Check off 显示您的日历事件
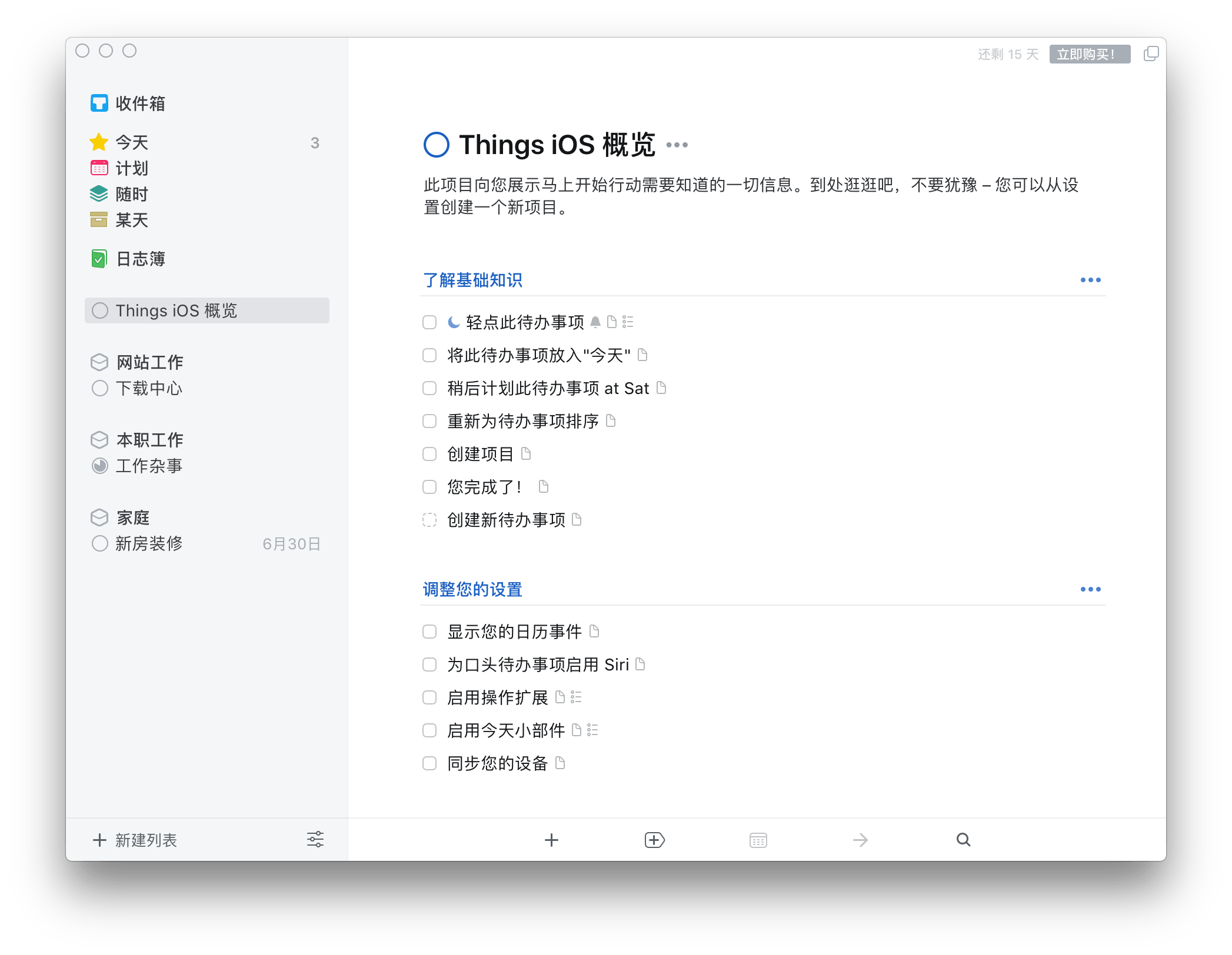 coord(429,632)
